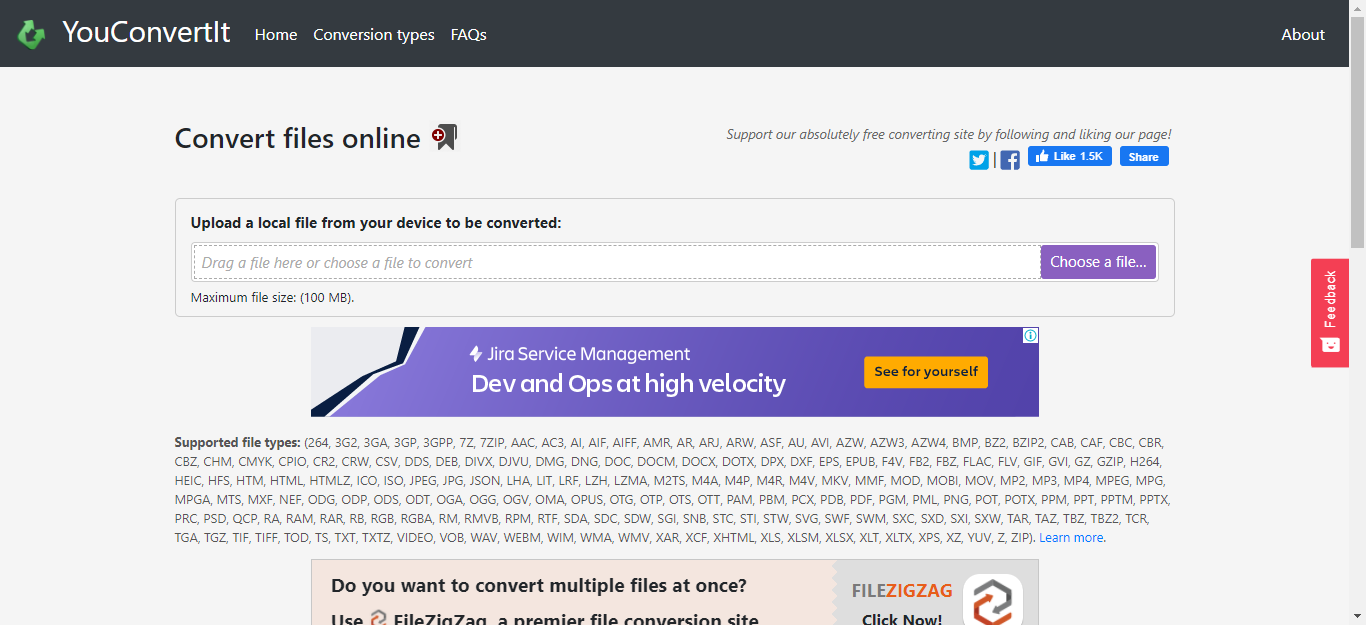Open the About page

tap(1303, 35)
